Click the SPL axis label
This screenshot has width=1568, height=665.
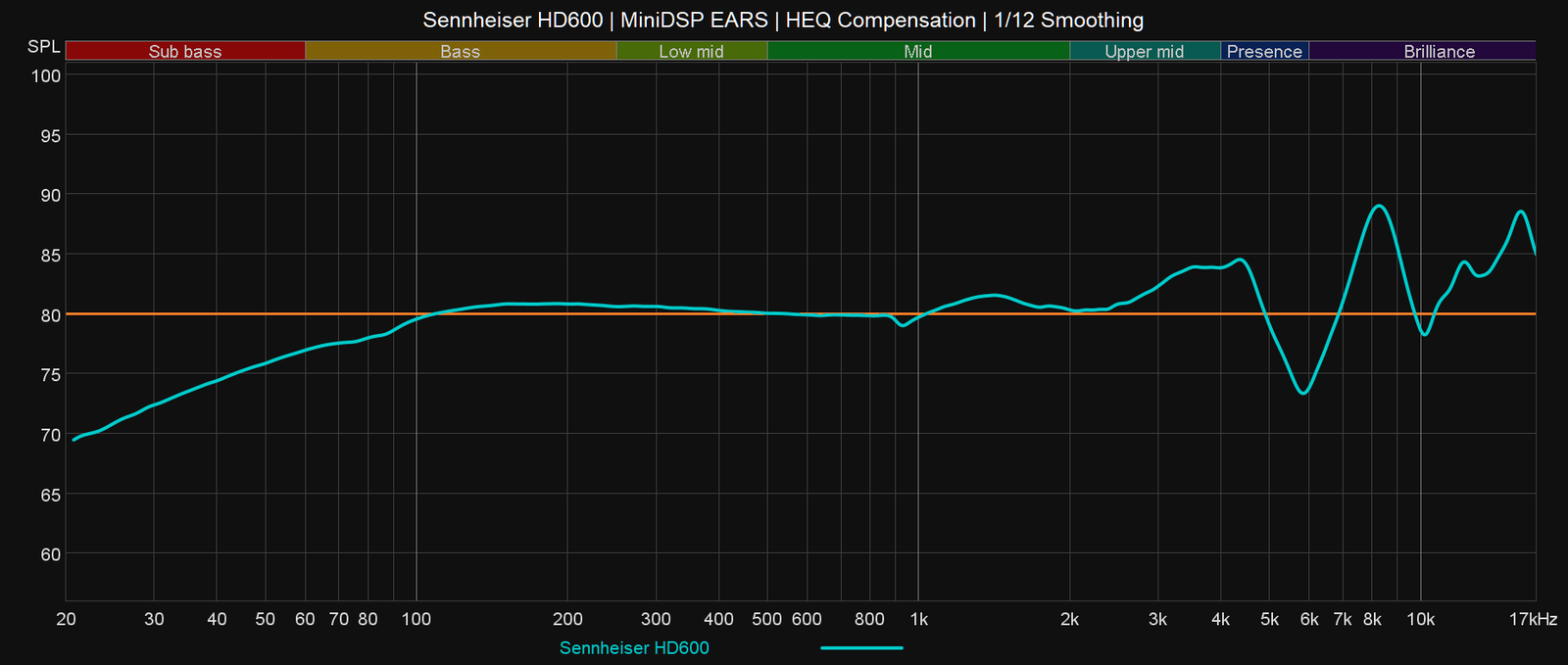point(44,47)
